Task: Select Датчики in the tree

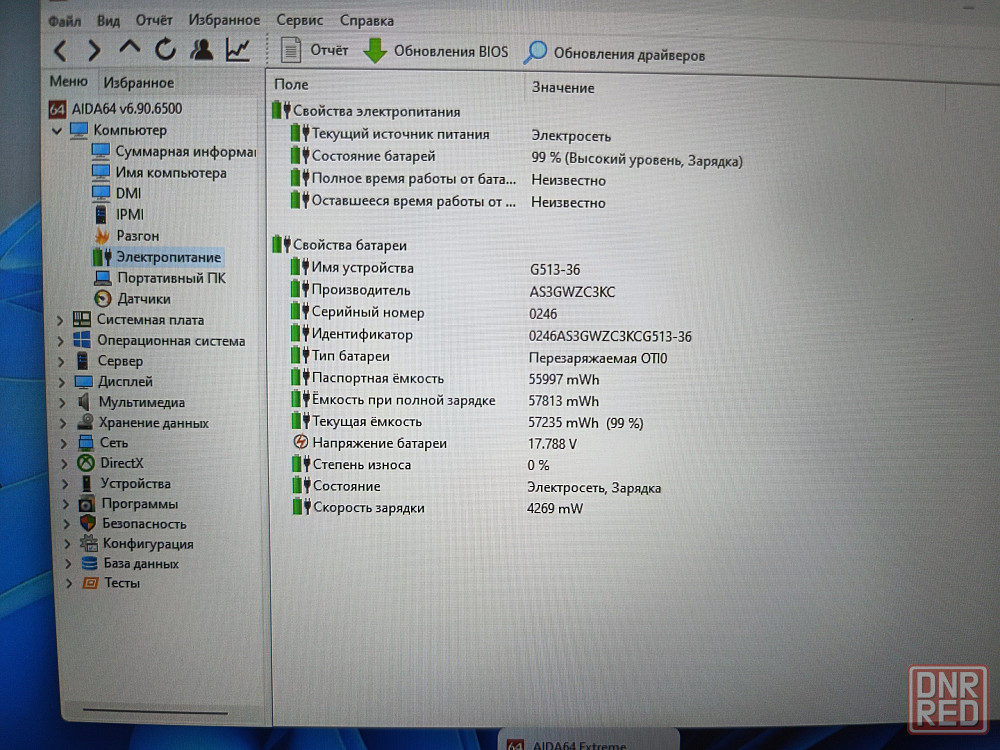Action: pos(143,299)
